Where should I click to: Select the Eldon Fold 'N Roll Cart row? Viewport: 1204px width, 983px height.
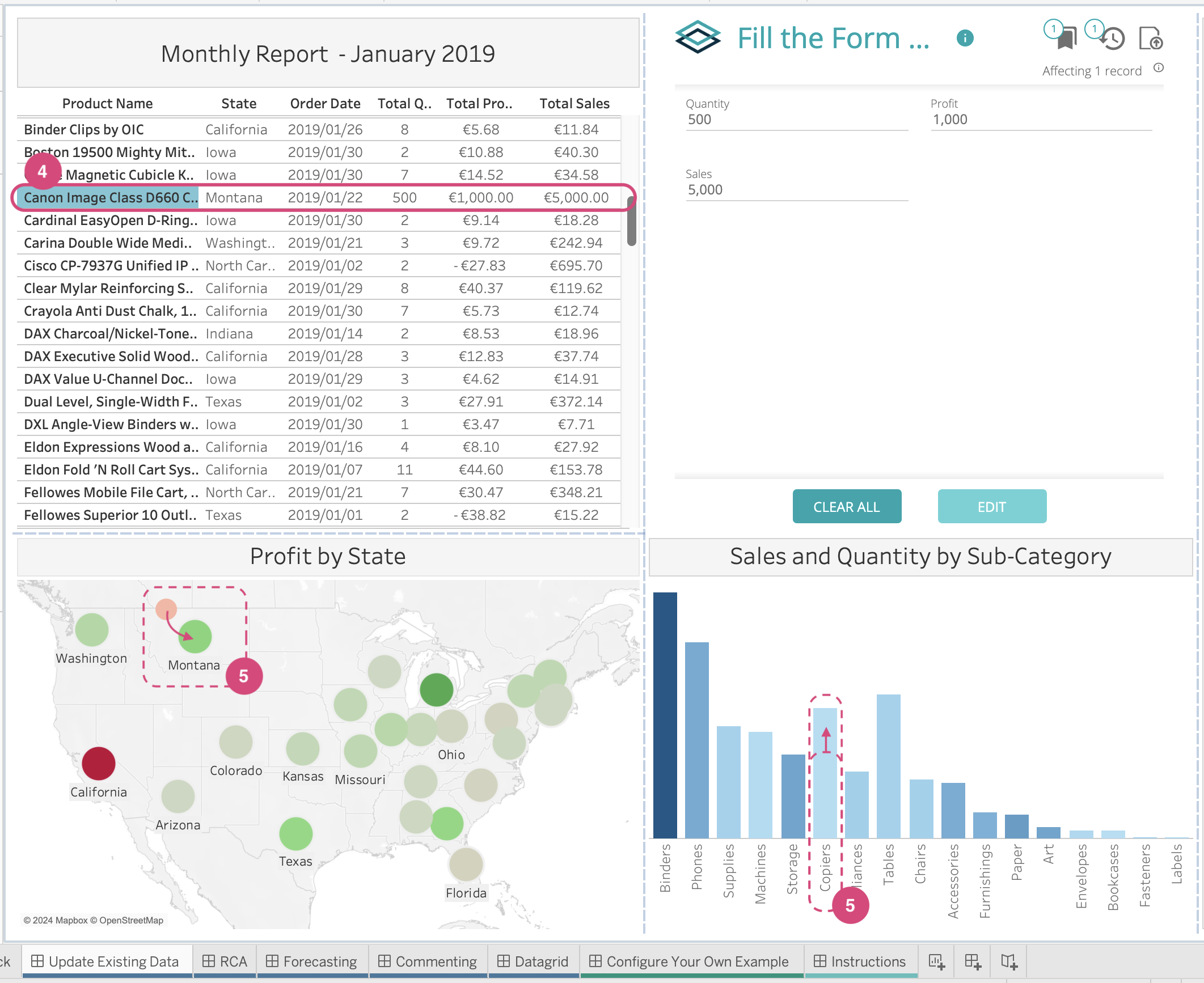point(319,470)
